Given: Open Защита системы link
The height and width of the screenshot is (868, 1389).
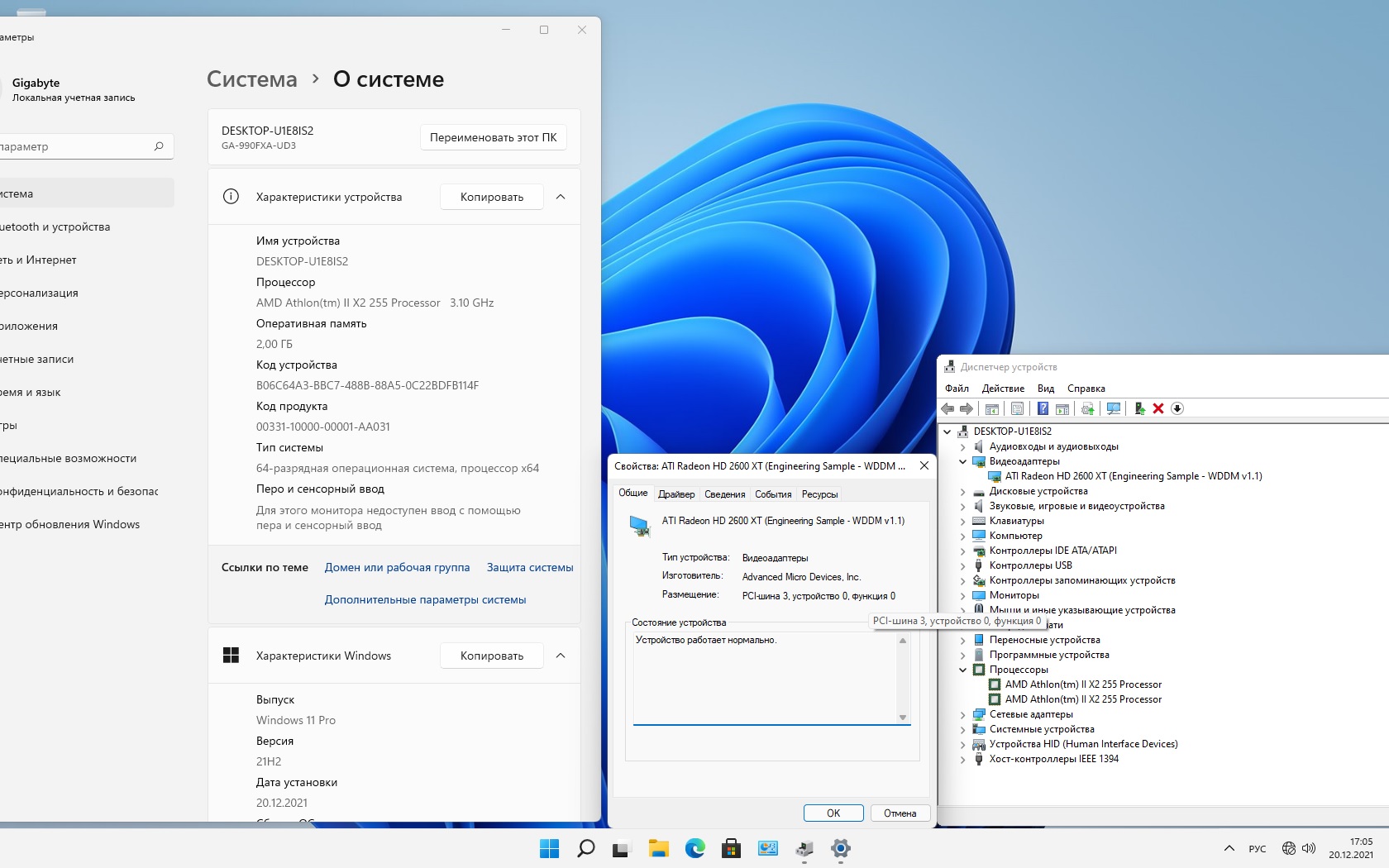Looking at the screenshot, I should [530, 567].
